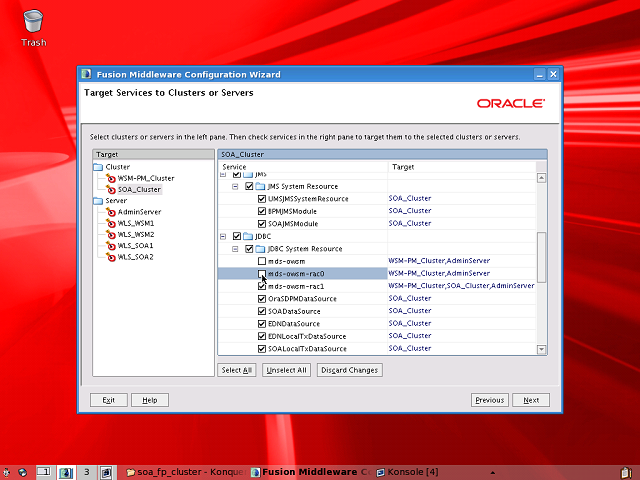The width and height of the screenshot is (640, 480).
Task: Uncheck EDNDataSource service
Action: (x=262, y=324)
